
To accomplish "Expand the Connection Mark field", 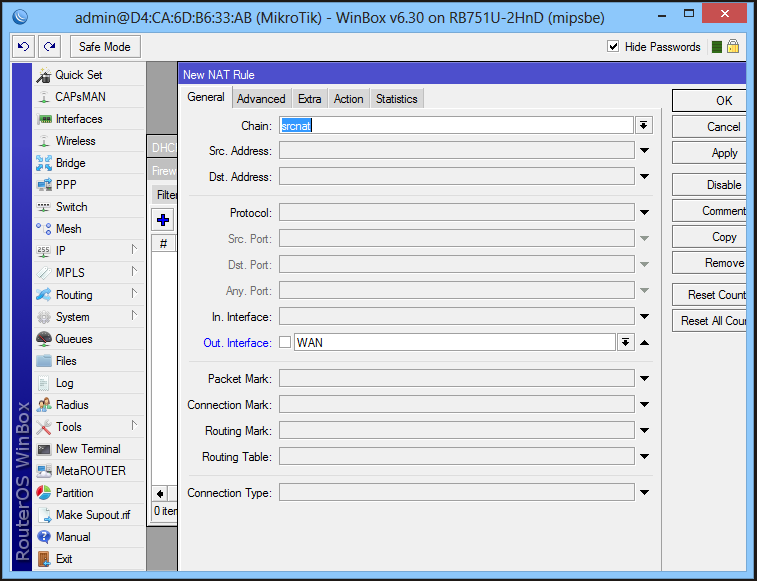I will tap(645, 405).
